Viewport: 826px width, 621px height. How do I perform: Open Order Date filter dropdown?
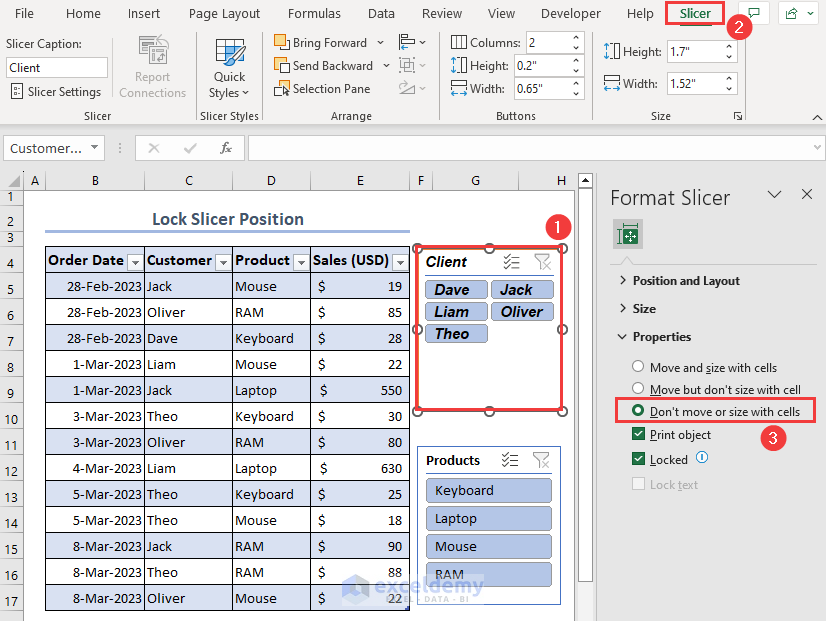pyautogui.click(x=135, y=262)
